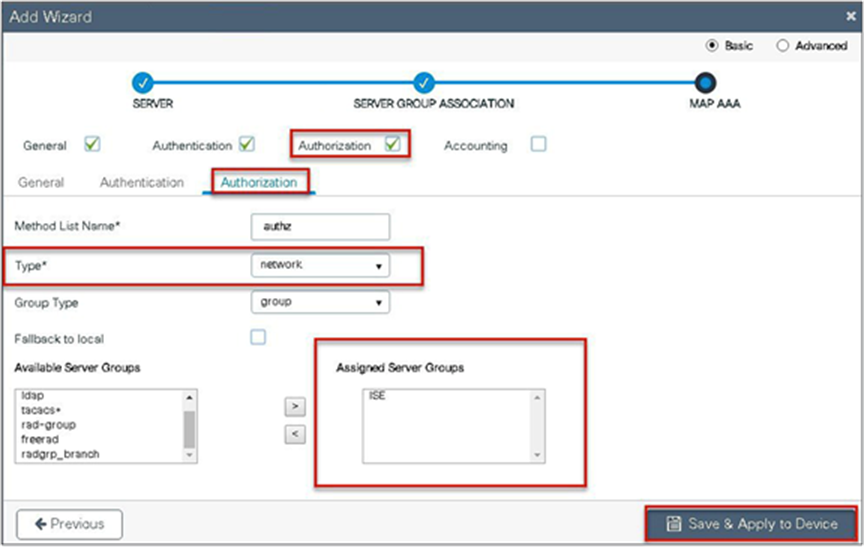
Task: Remove assigned group with < arrow
Action: point(295,434)
